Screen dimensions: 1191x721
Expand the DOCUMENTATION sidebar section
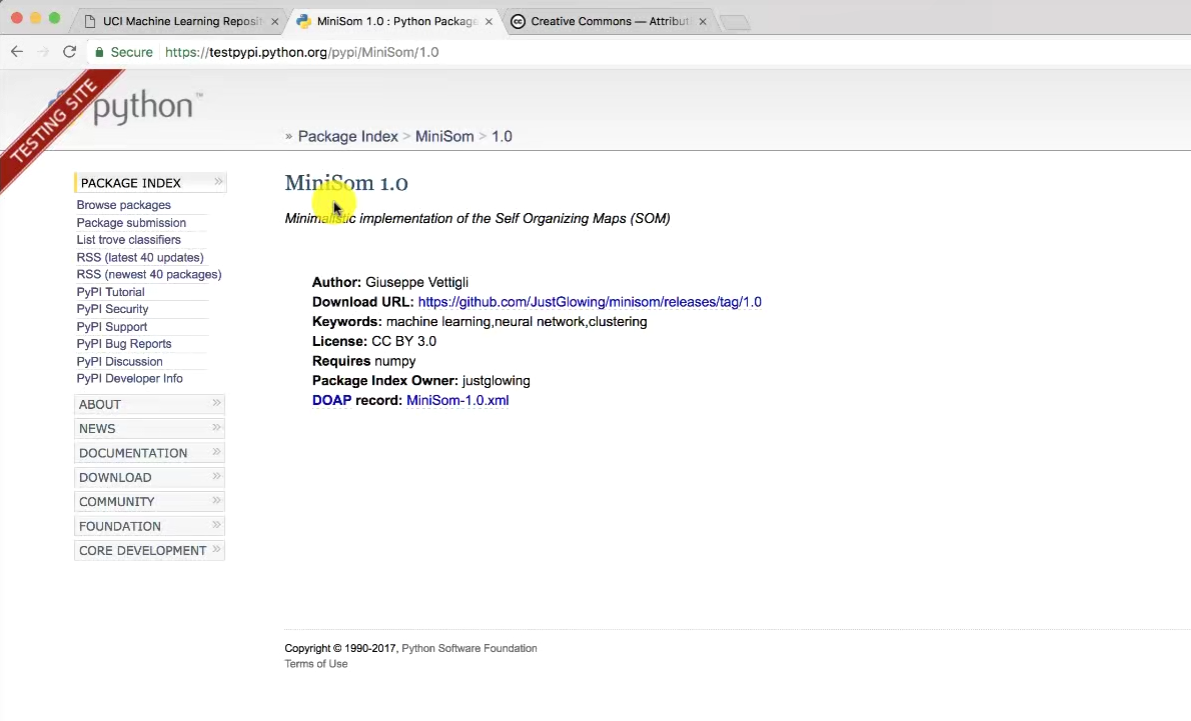click(149, 453)
